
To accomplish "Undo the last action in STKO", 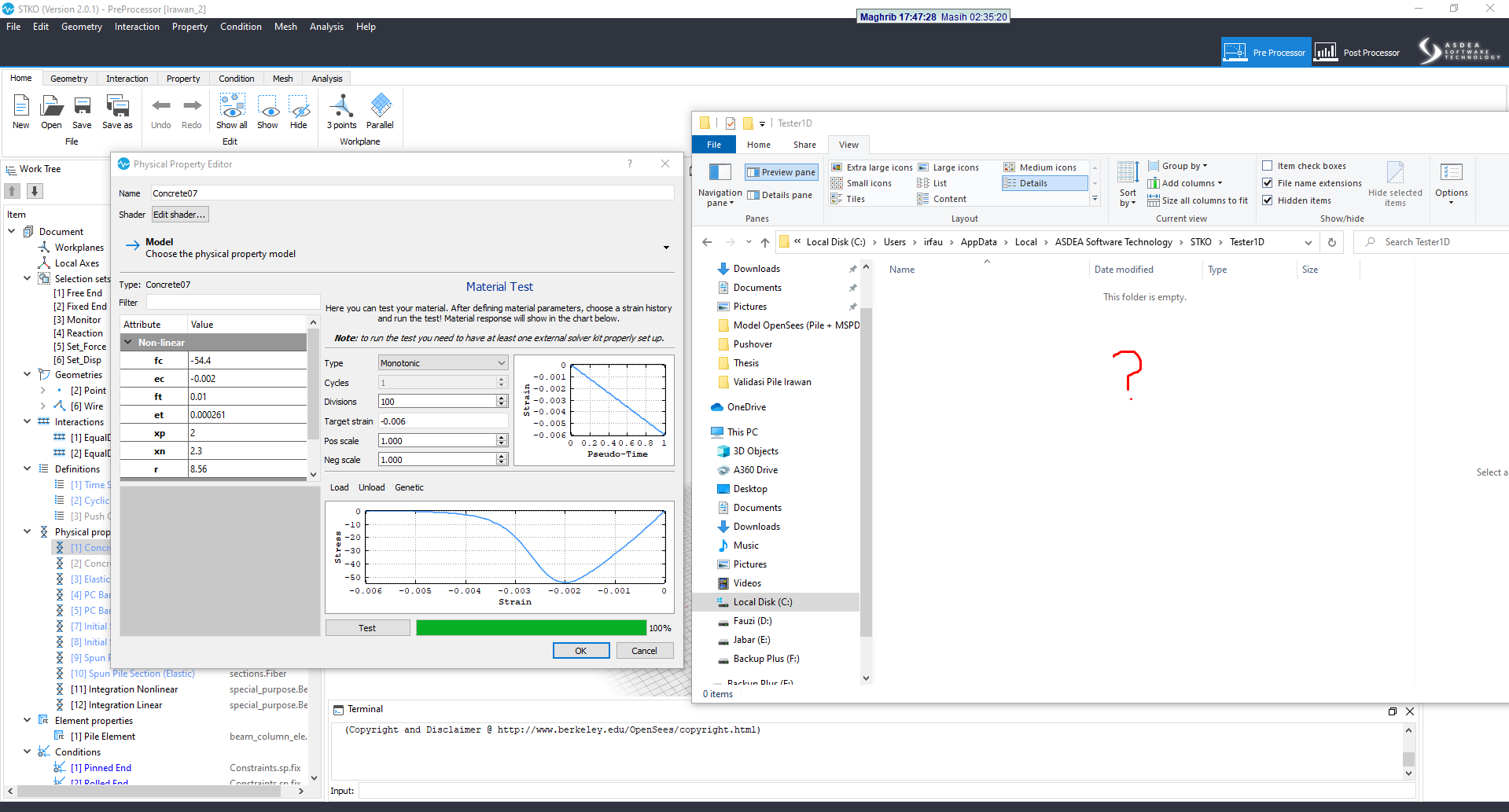I will 160,111.
